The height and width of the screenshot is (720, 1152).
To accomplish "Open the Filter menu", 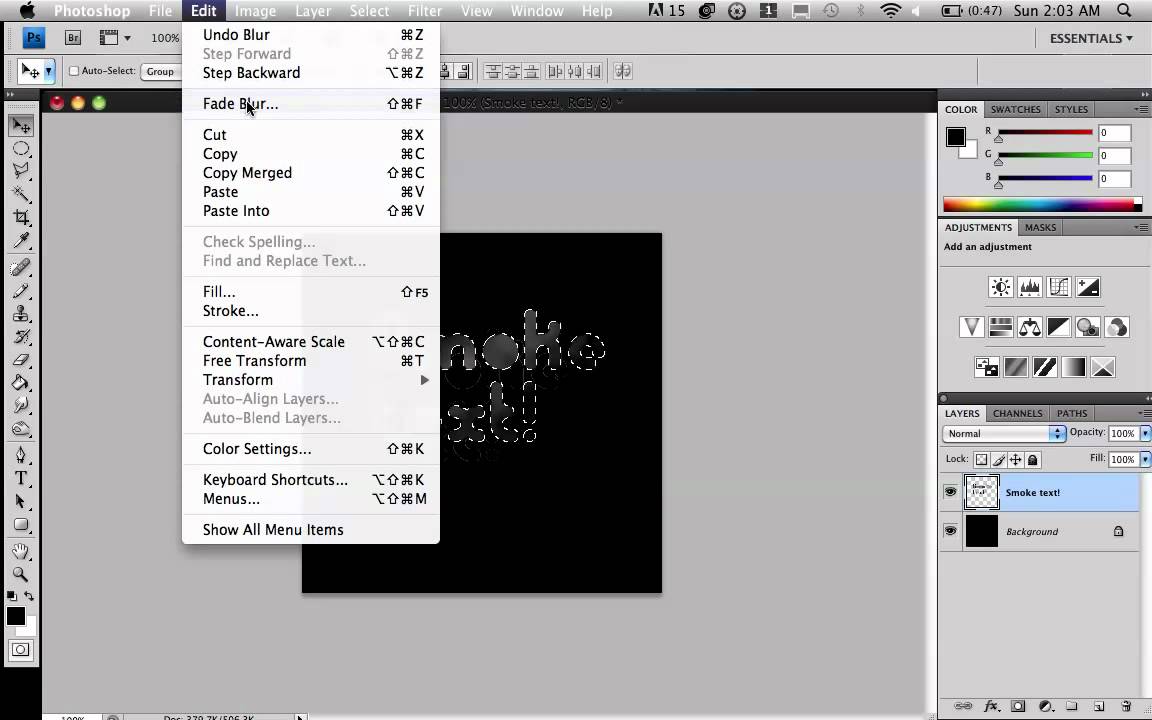I will [x=425, y=10].
